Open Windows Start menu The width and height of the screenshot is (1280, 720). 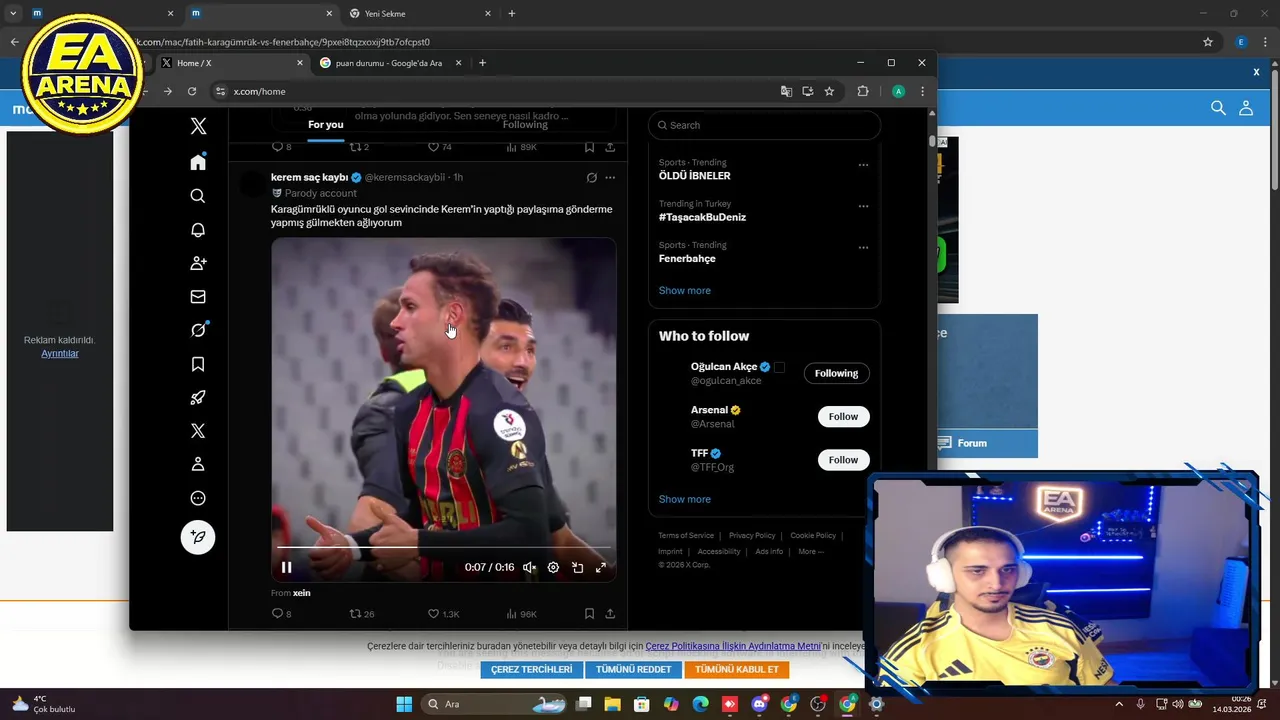404,704
